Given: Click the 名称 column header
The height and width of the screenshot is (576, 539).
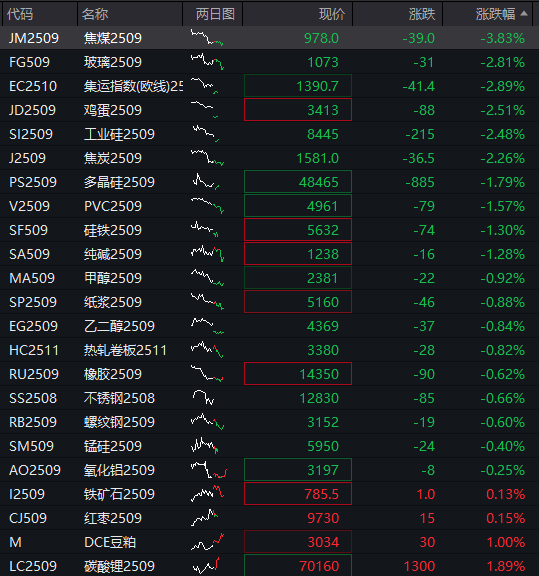Looking at the screenshot, I should coord(95,14).
